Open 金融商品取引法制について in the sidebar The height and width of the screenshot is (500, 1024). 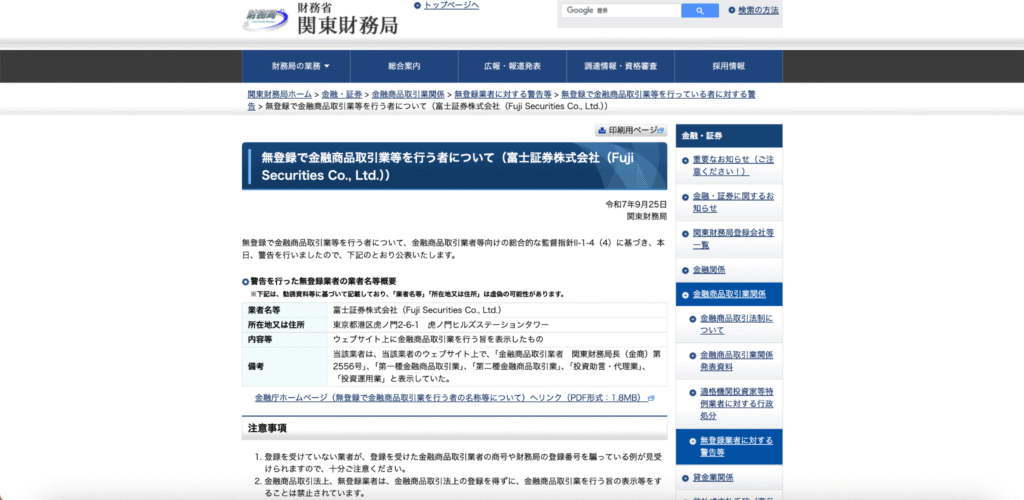[x=736, y=324]
